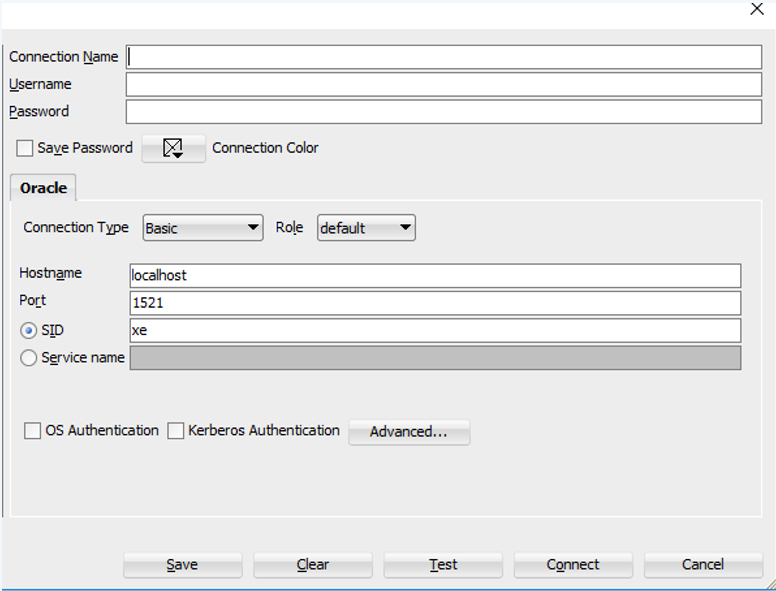This screenshot has width=776, height=591.
Task: Click the Username label
Action: (x=40, y=84)
